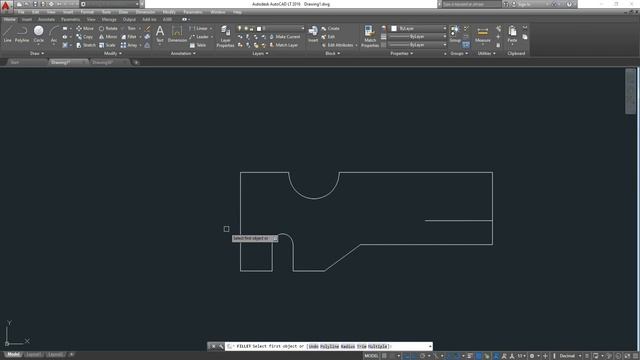This screenshot has height=360, width=640.
Task: Click the command line input field
Action: [x=329, y=346]
